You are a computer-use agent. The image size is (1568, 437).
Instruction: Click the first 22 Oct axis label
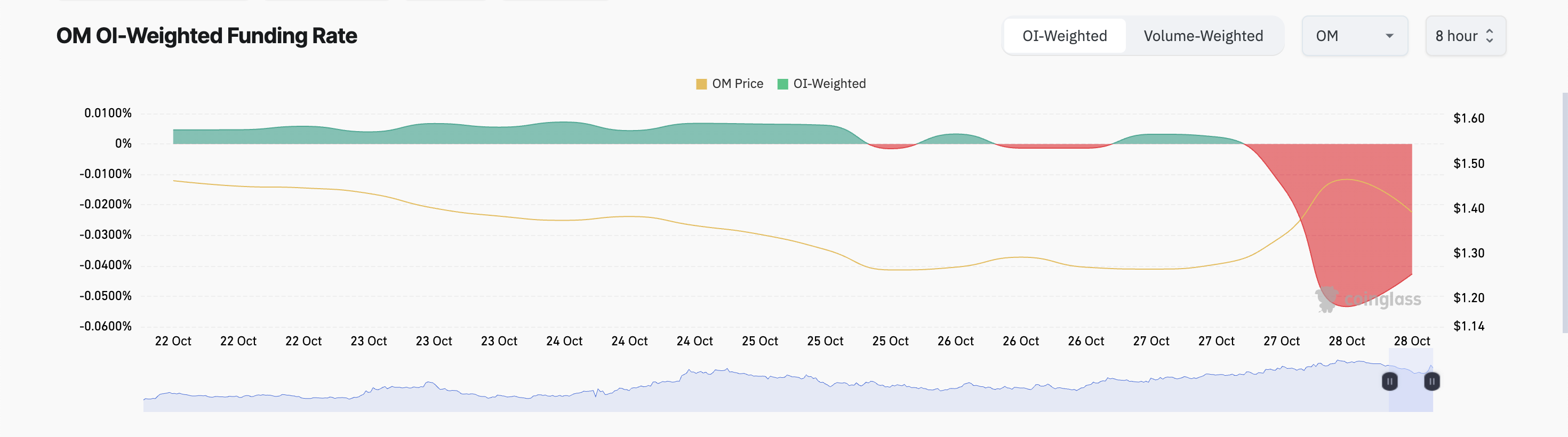pyautogui.click(x=173, y=342)
